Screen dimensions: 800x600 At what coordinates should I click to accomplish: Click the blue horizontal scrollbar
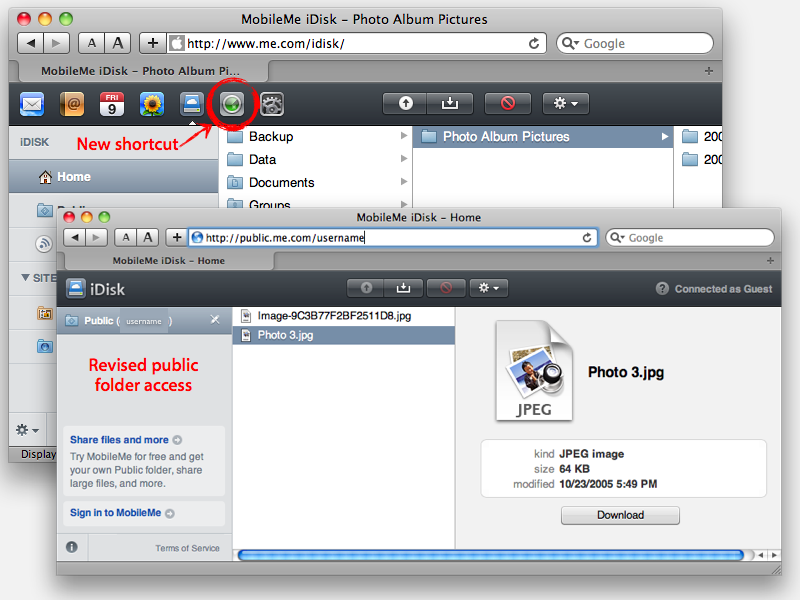pyautogui.click(x=491, y=555)
